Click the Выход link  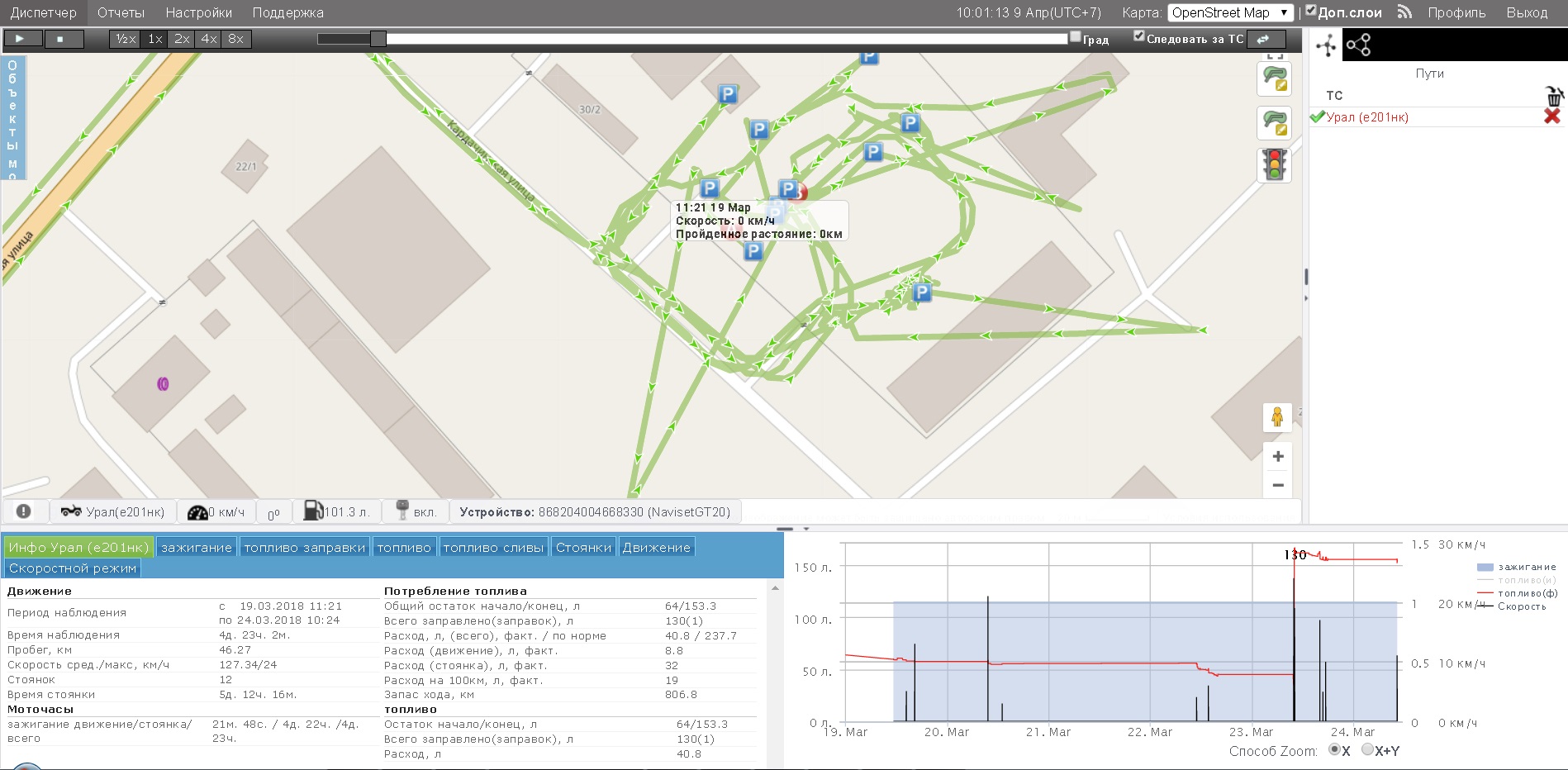[1527, 12]
